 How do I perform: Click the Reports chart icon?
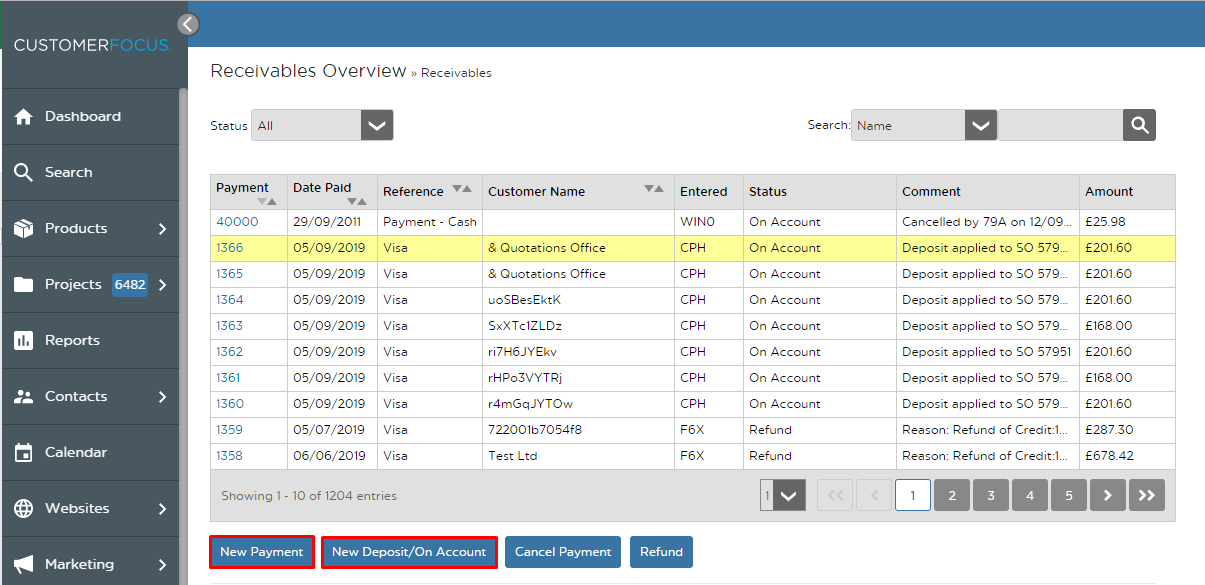(x=24, y=340)
